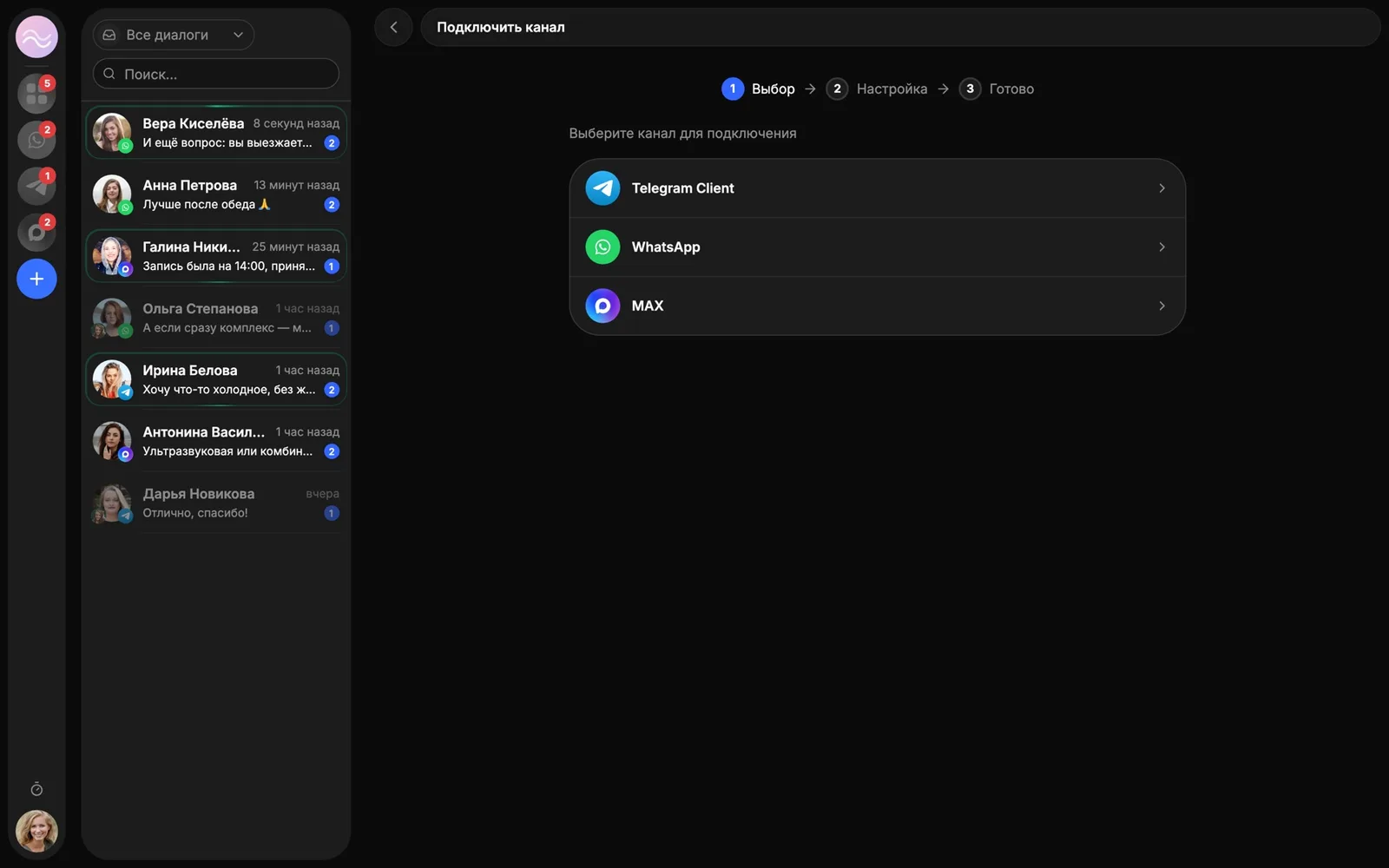Expand the 'Все диалоги' dropdown
The image size is (1389, 868).
[x=174, y=35]
